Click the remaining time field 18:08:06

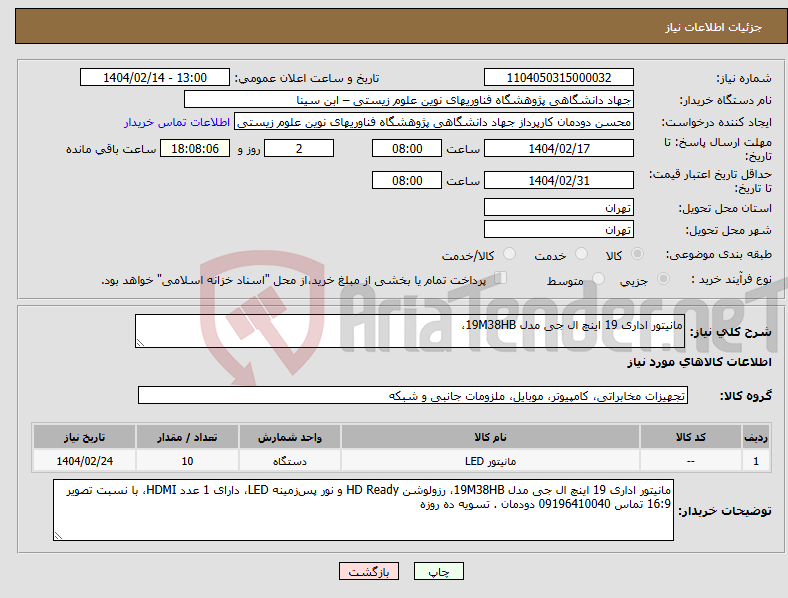tap(195, 148)
